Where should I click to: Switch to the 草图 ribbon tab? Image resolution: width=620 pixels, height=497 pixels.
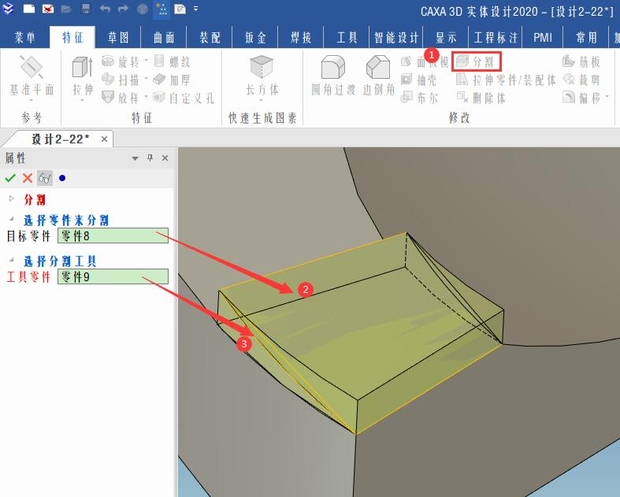click(118, 38)
